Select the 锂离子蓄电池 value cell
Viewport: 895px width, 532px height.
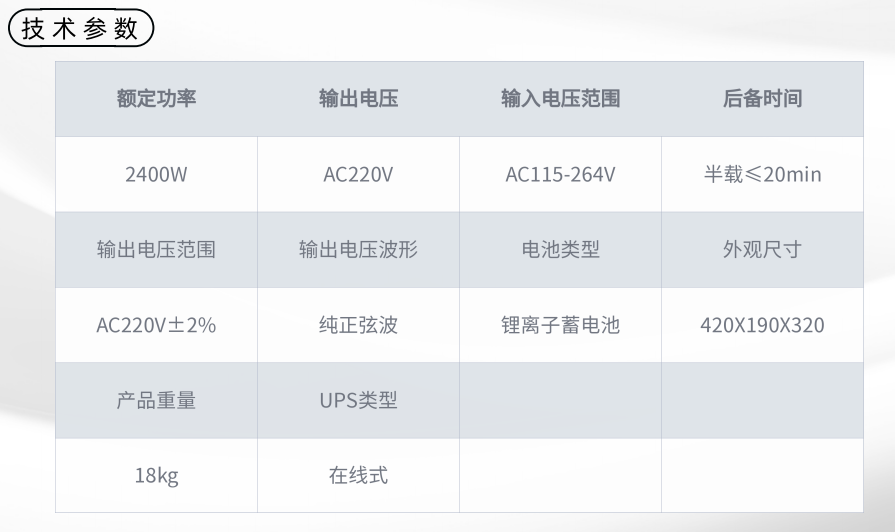561,325
